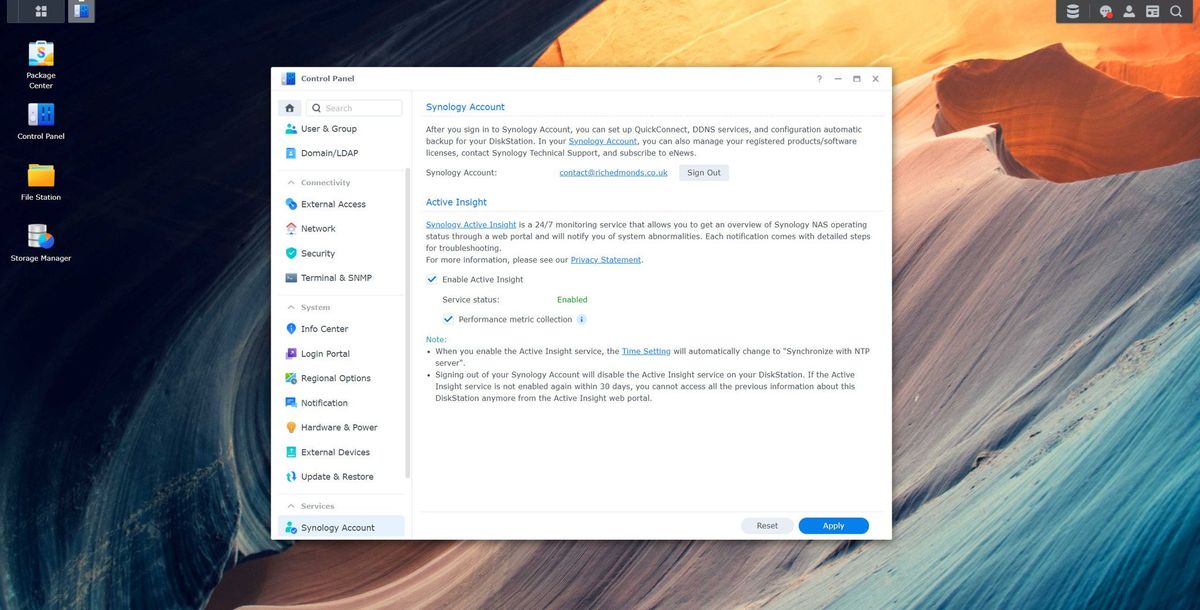The width and height of the screenshot is (1200, 610).
Task: Click the Sign Out button
Action: [x=703, y=171]
